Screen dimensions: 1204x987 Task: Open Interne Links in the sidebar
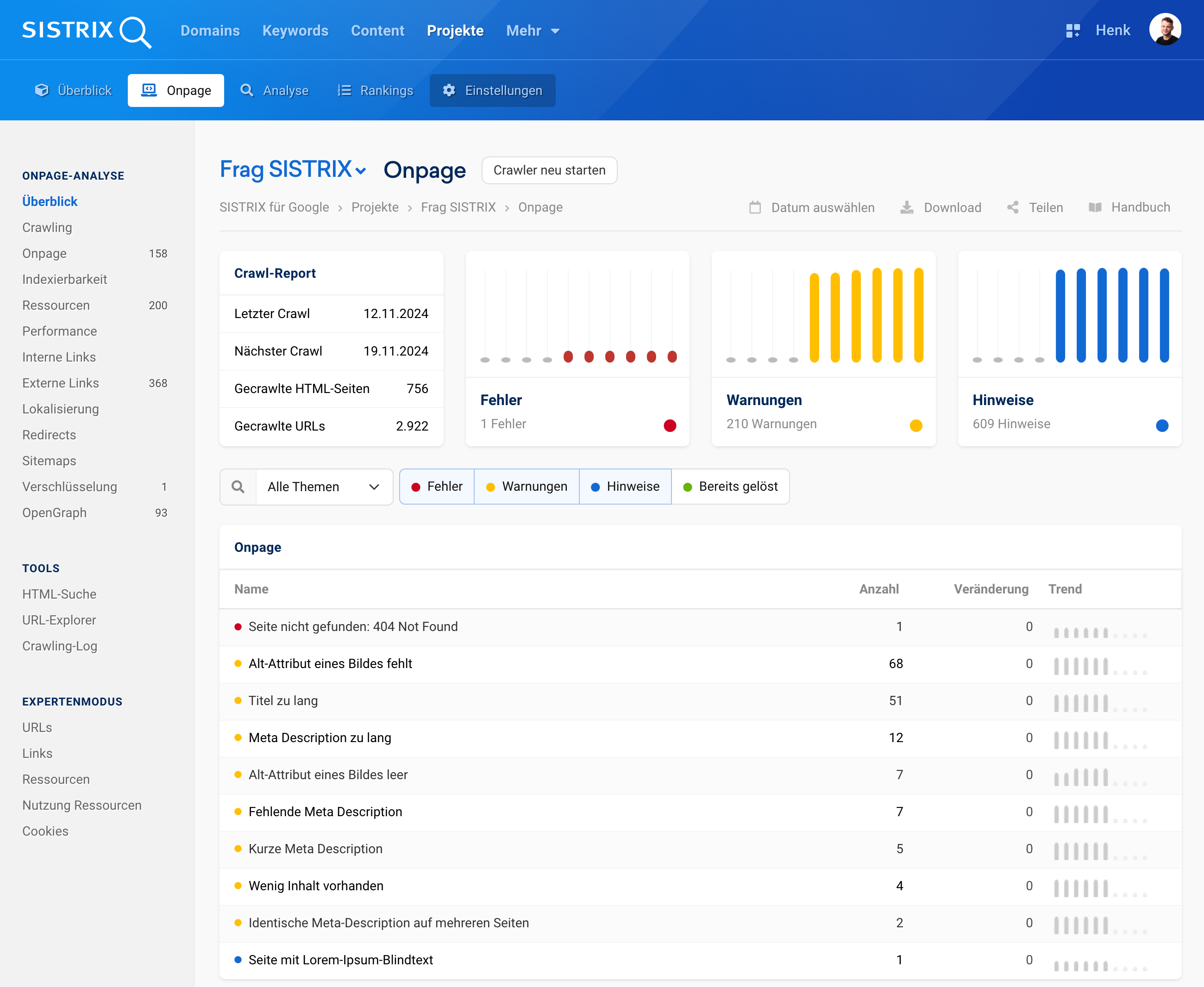point(59,357)
